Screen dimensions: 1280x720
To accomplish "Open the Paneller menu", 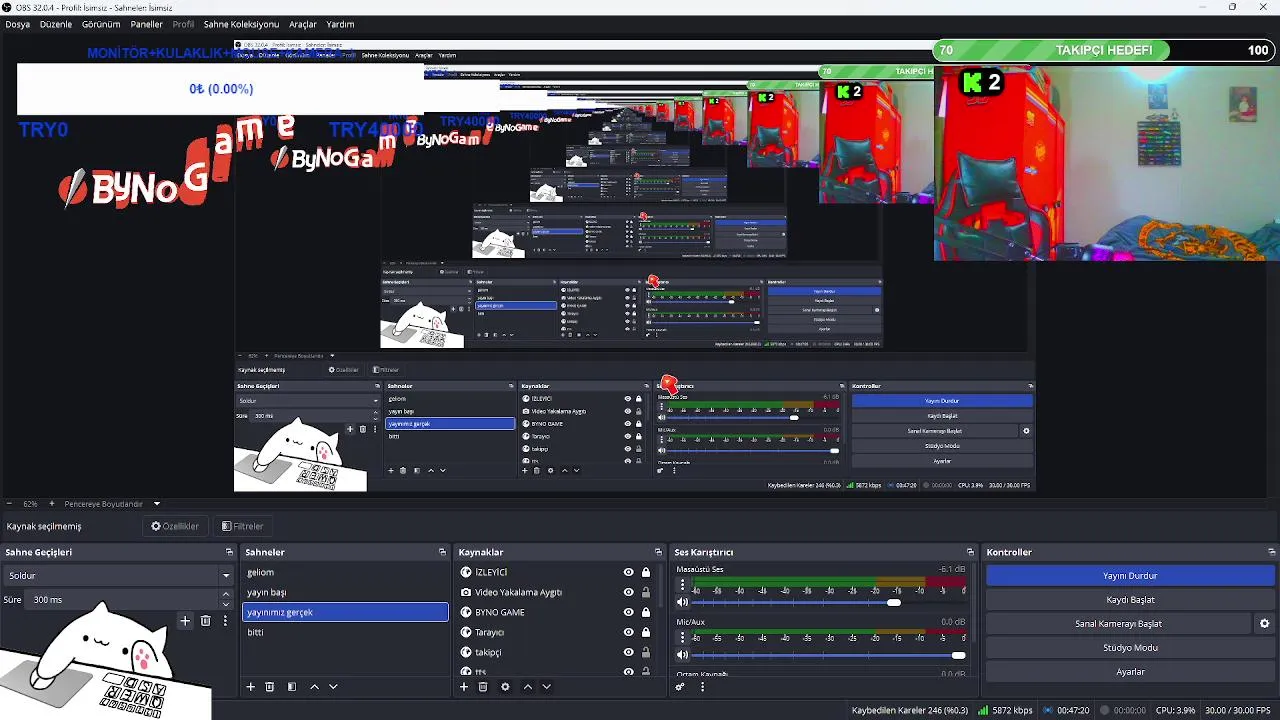I will point(147,24).
